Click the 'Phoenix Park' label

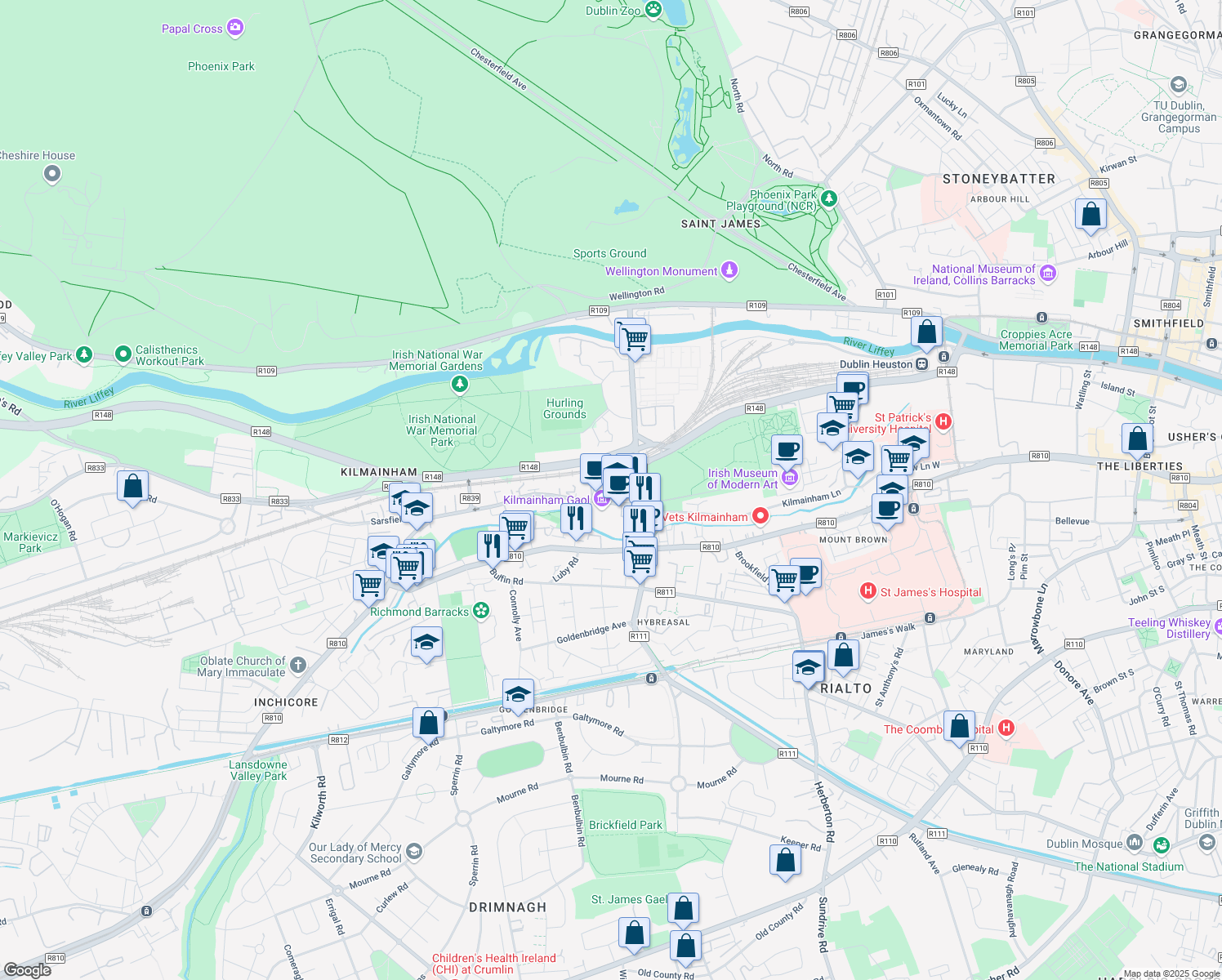click(x=221, y=66)
